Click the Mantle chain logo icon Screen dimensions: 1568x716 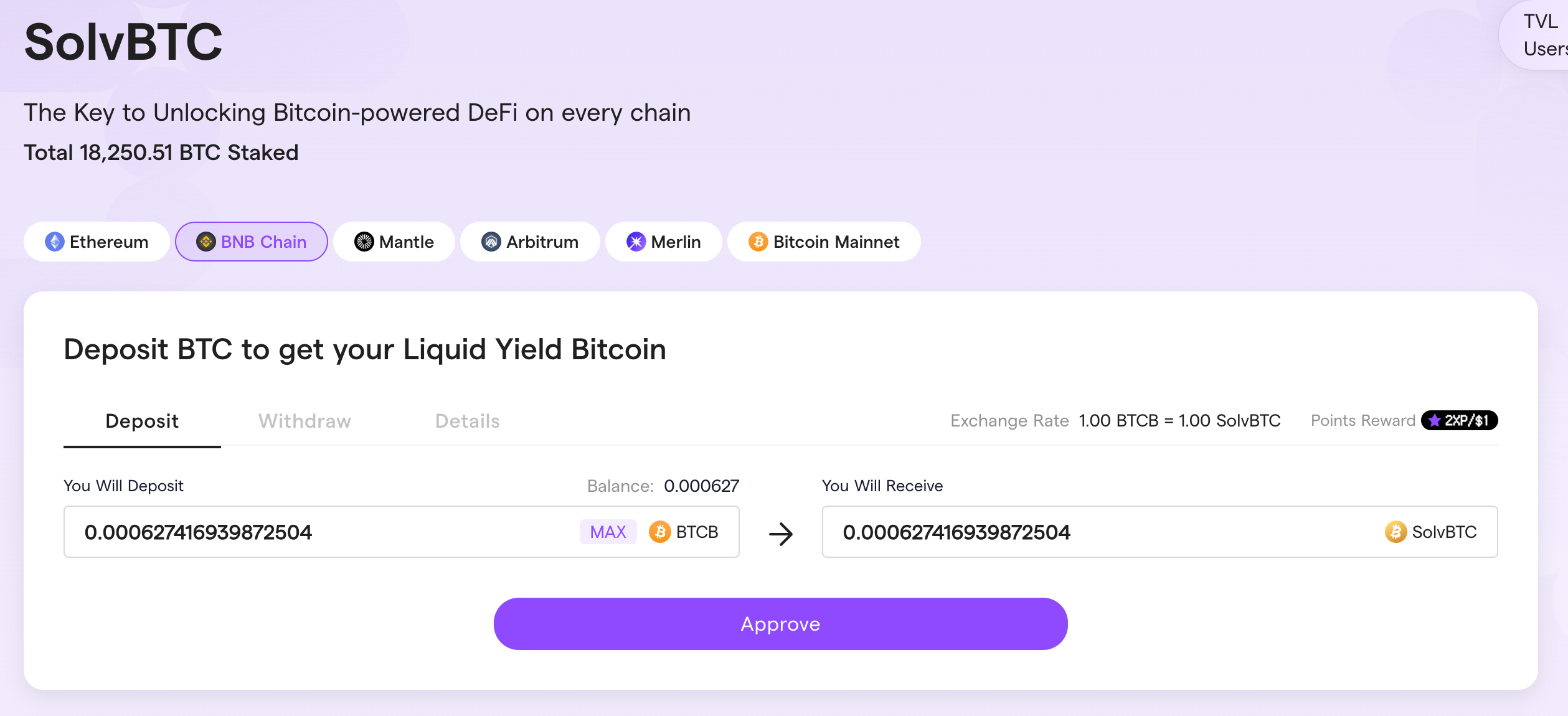[364, 242]
